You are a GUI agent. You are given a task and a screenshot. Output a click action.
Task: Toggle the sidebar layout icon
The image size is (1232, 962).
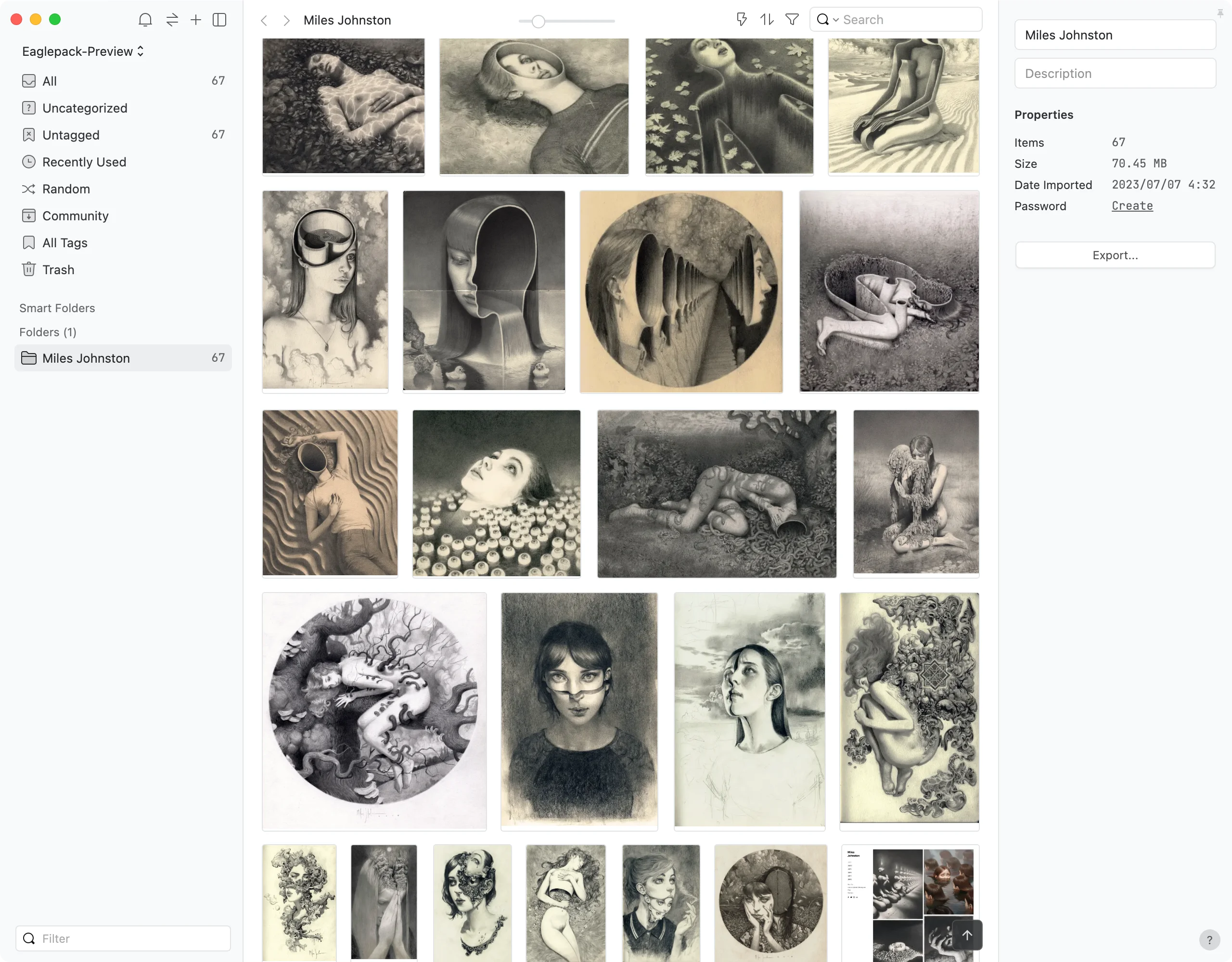pos(219,20)
